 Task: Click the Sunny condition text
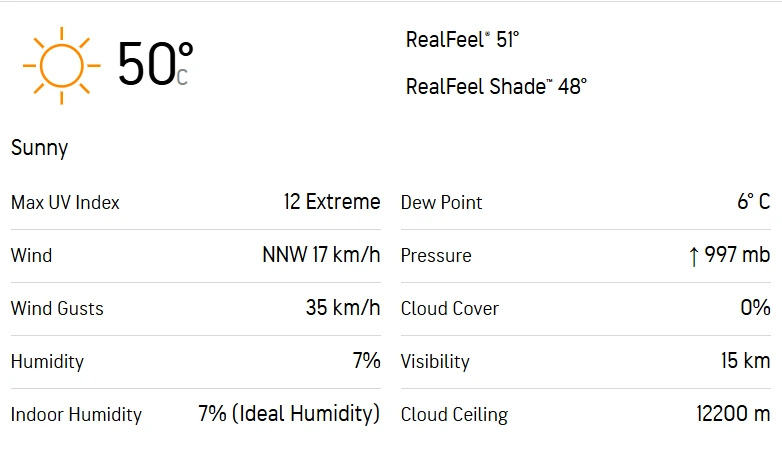point(40,148)
